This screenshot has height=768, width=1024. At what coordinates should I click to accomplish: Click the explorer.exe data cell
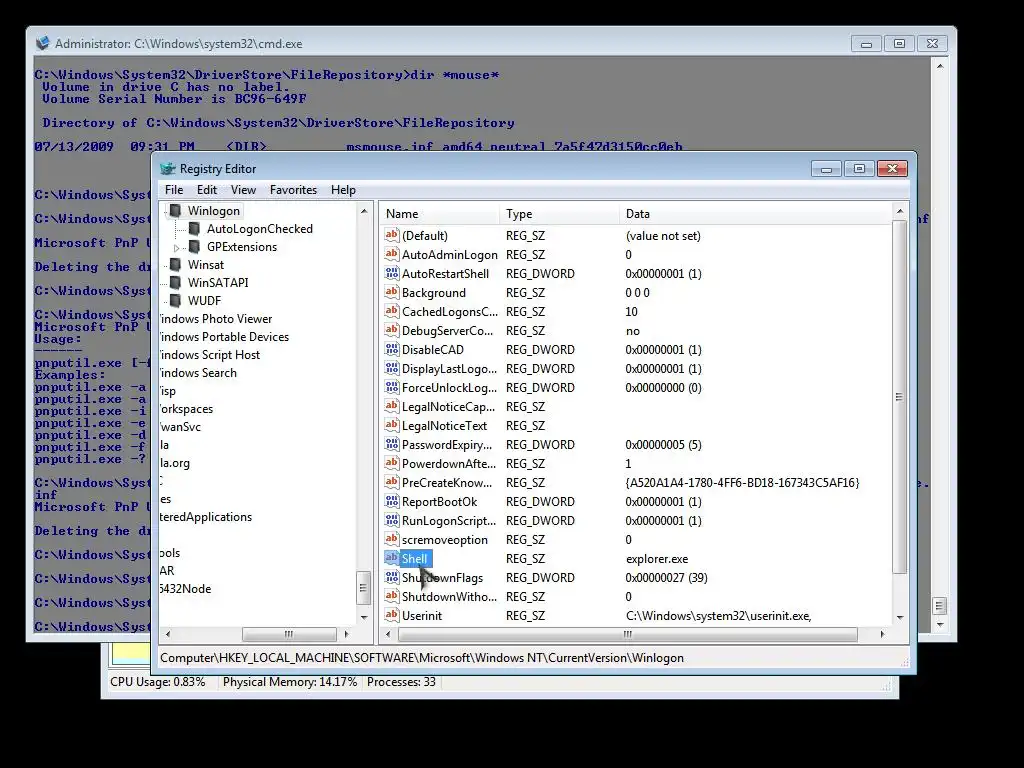coord(657,559)
